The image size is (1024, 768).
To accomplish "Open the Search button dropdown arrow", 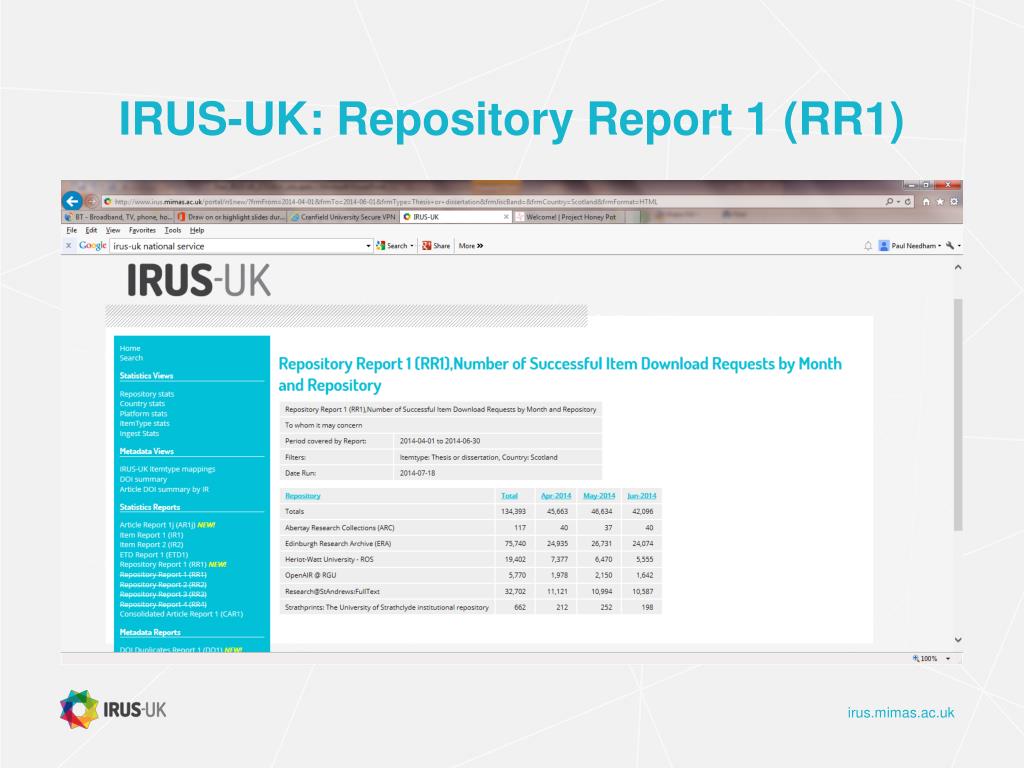I will (x=412, y=246).
